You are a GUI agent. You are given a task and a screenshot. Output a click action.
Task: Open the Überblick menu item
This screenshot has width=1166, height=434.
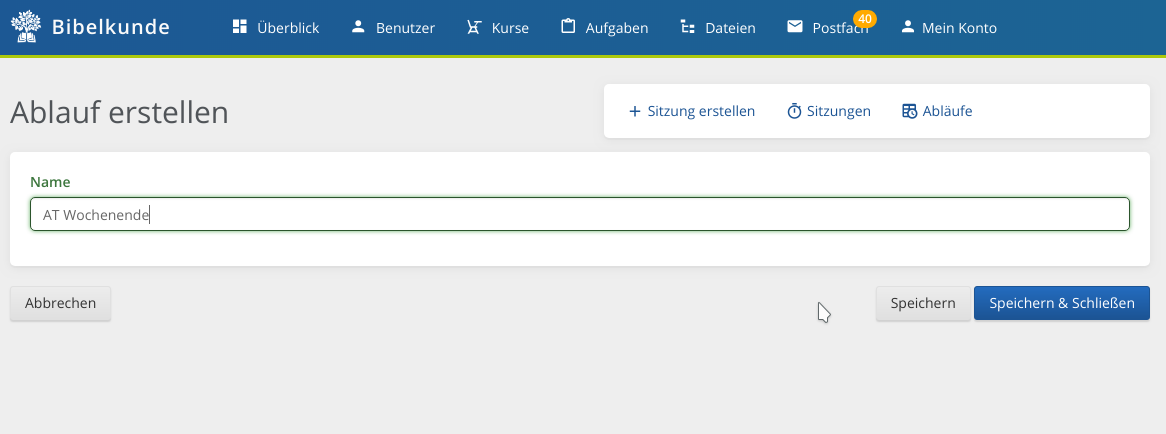point(276,27)
